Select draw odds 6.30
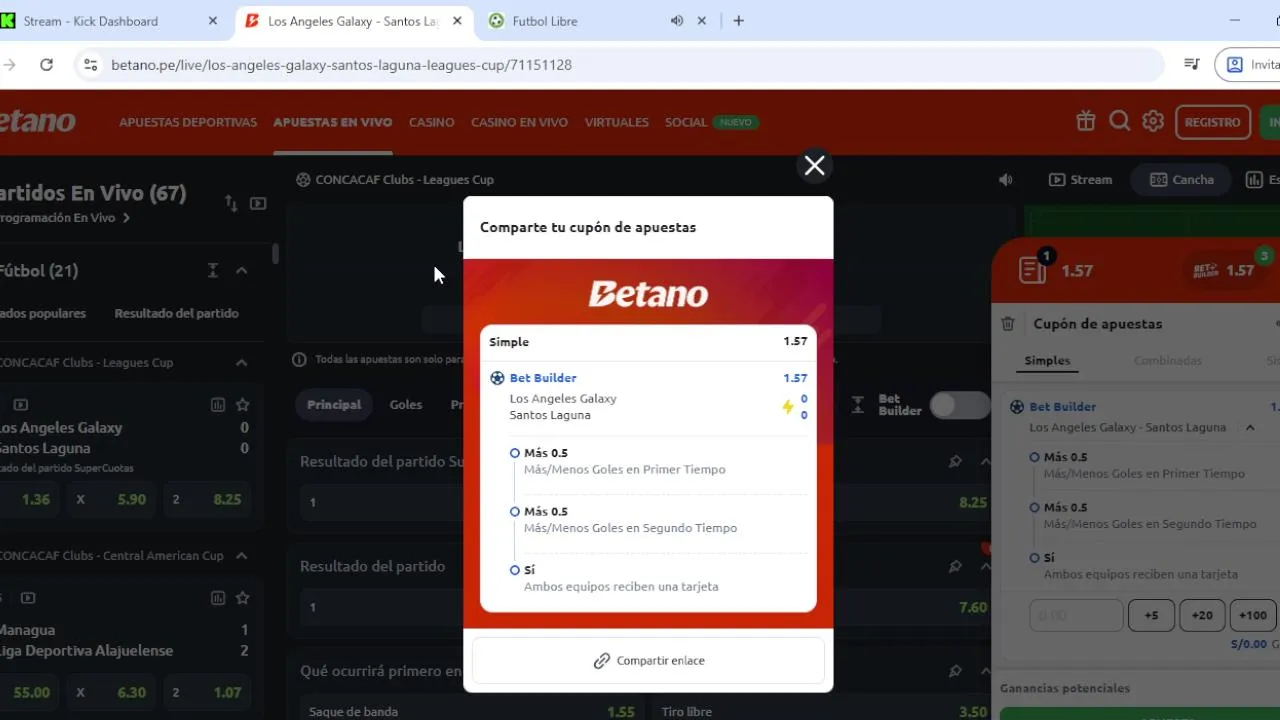 pyautogui.click(x=112, y=692)
